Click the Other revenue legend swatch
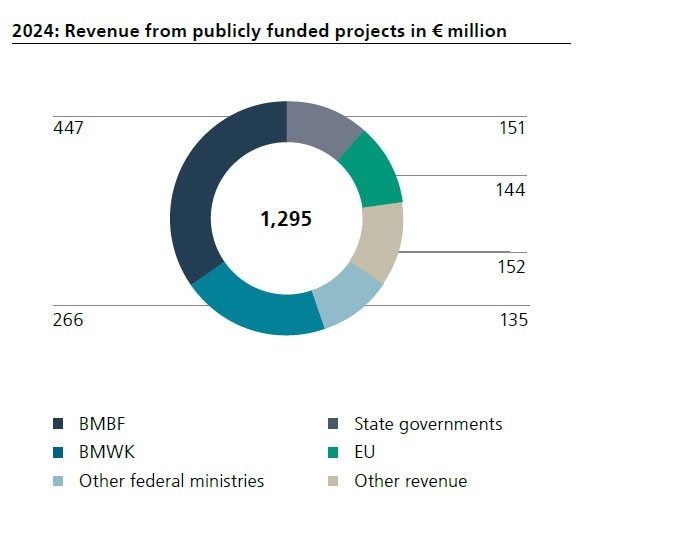Image resolution: width=676 pixels, height=559 pixels. point(332,481)
